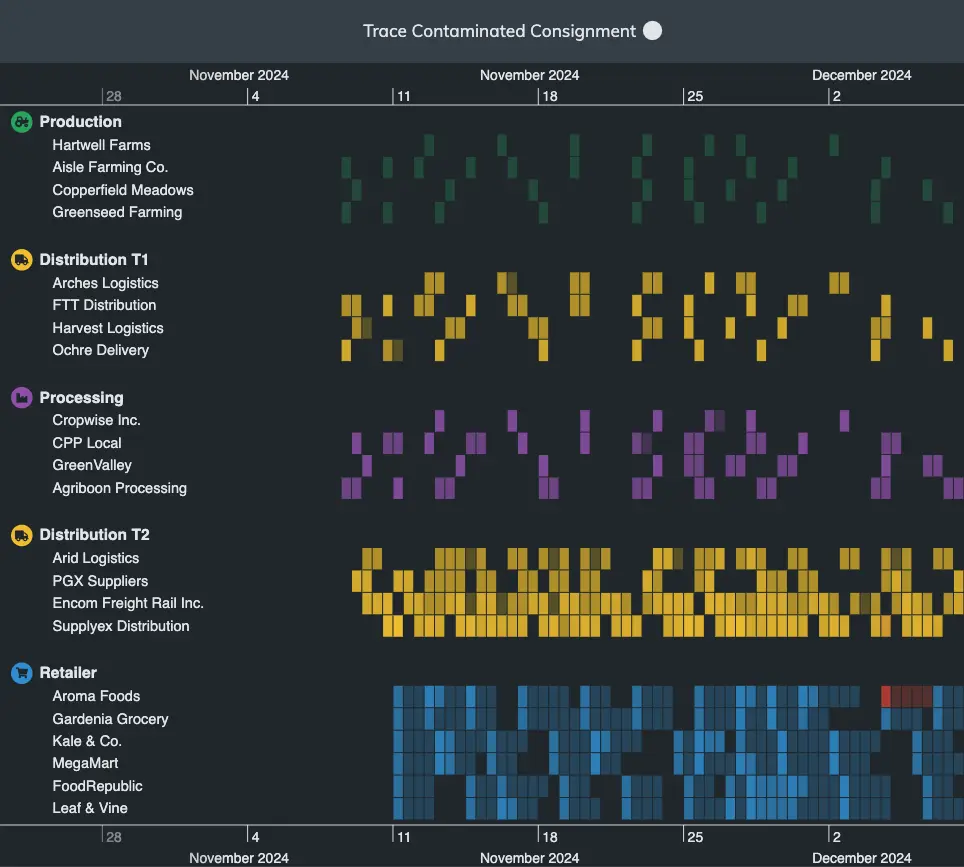Toggle the Trace Contaminated Consignment switch

click(652, 31)
